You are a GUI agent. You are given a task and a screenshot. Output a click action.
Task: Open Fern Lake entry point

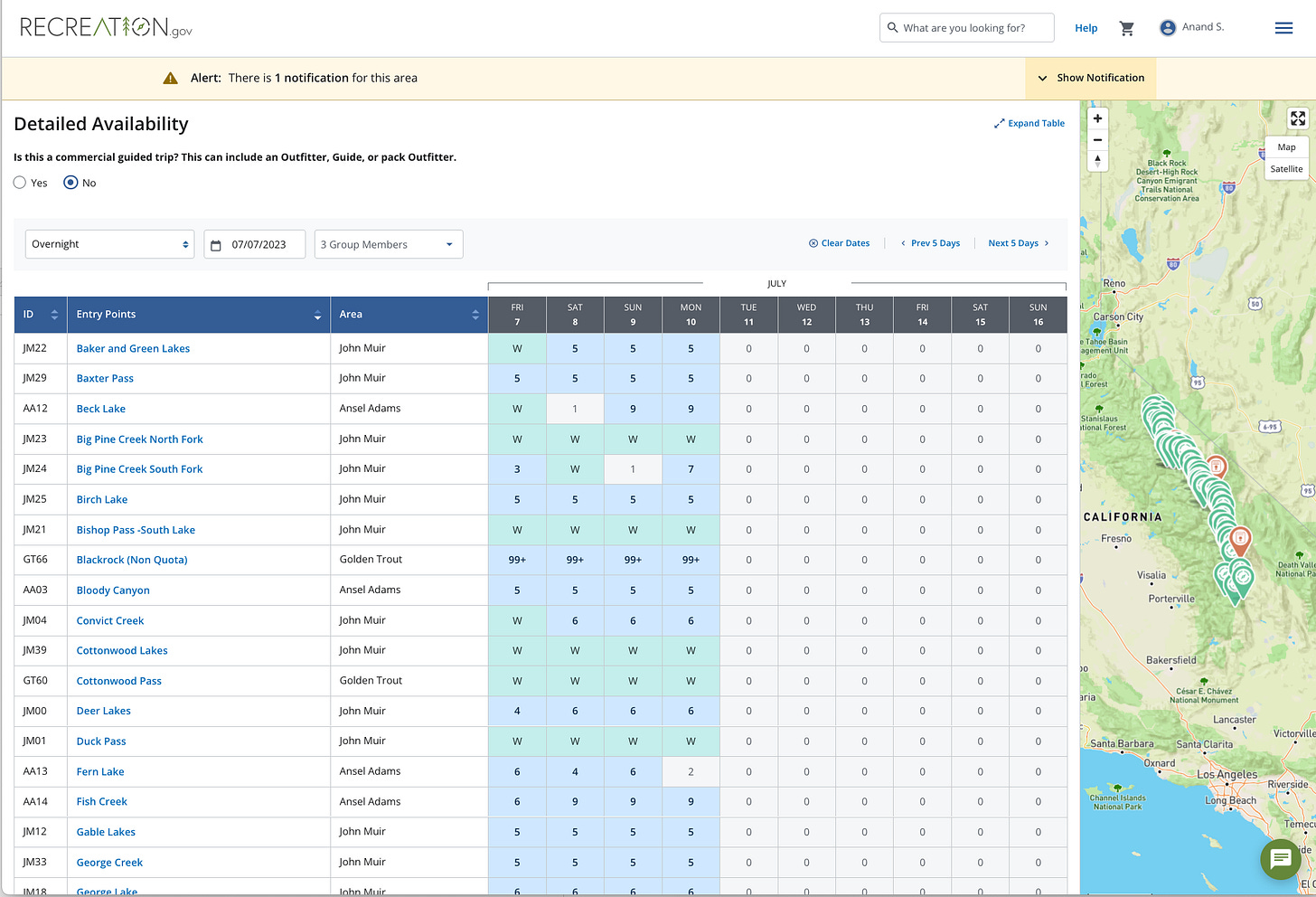(x=100, y=771)
